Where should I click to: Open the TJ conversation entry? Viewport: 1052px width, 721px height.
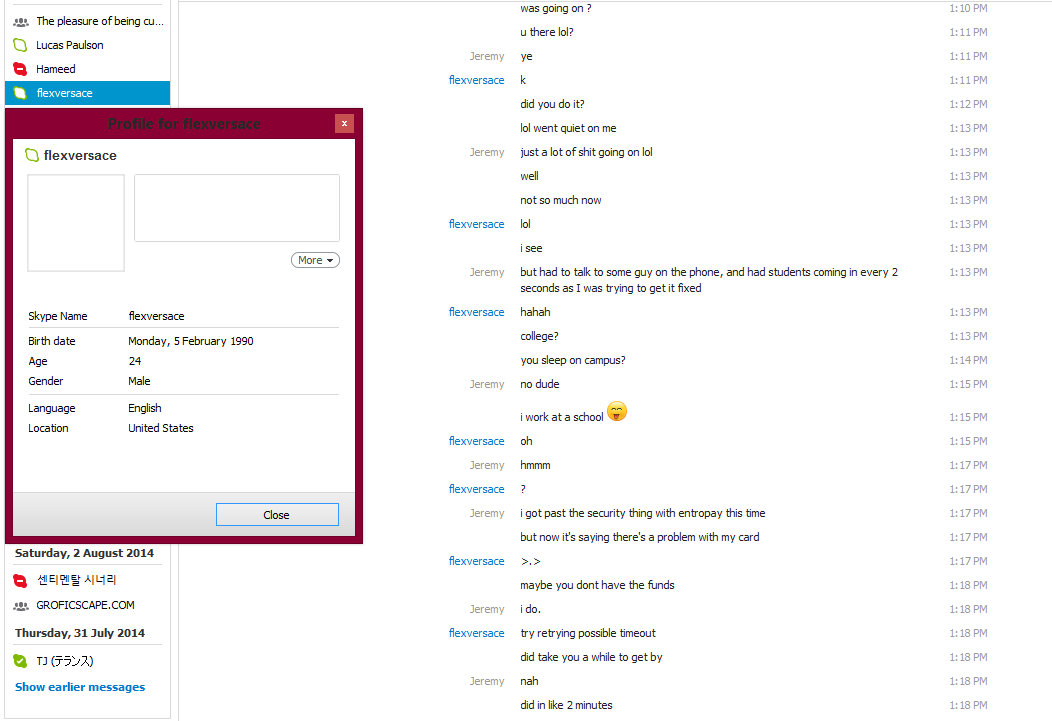[x=87, y=661]
